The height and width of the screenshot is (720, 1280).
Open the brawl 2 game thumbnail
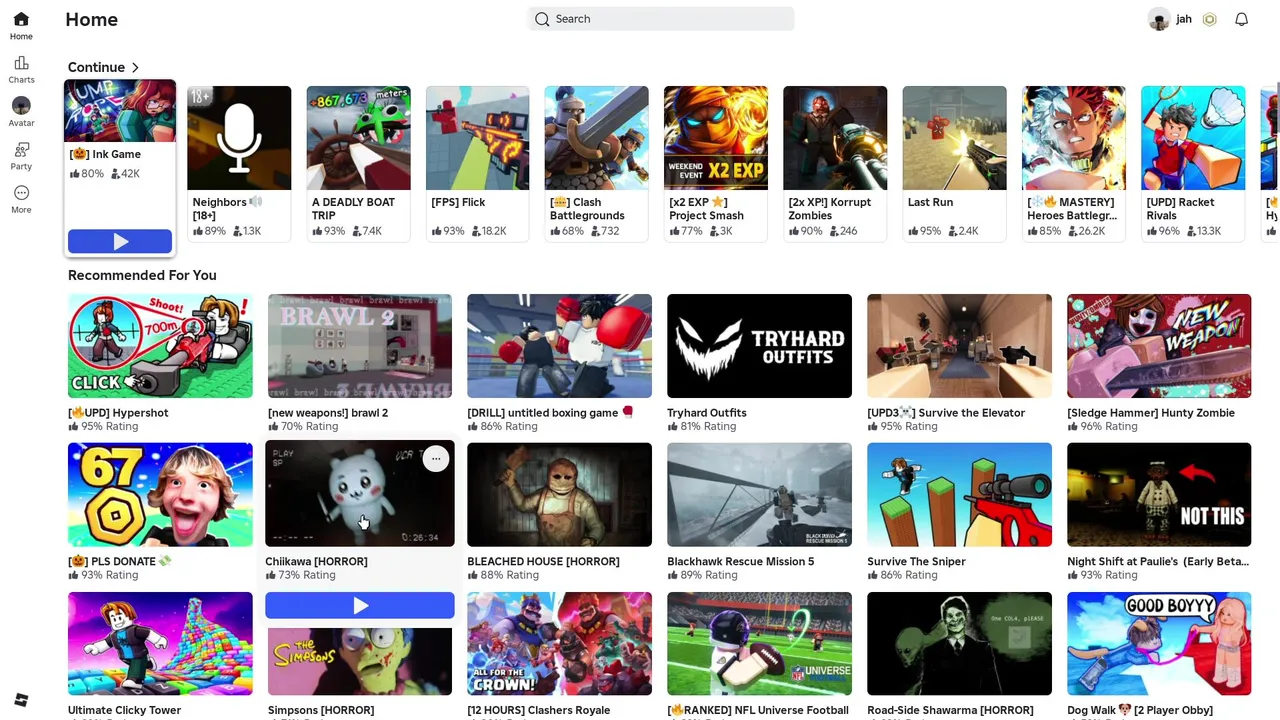click(x=360, y=346)
